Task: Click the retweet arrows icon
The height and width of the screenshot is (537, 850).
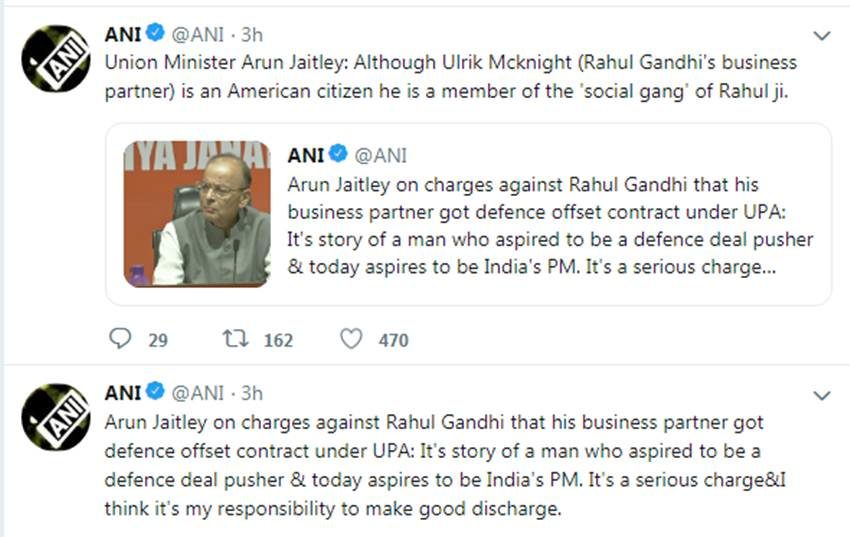Action: pyautogui.click(x=235, y=339)
